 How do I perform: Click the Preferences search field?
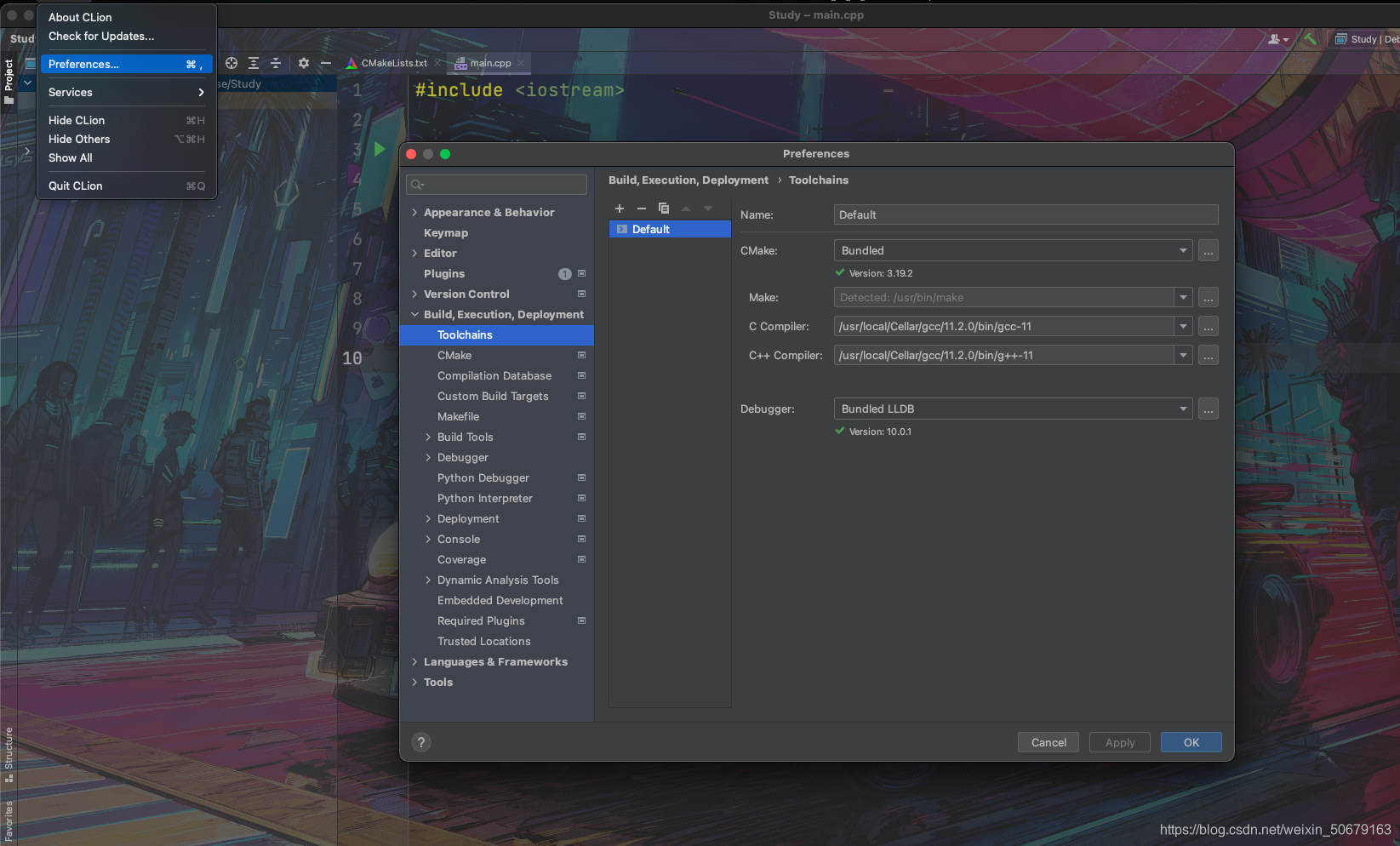pos(497,185)
